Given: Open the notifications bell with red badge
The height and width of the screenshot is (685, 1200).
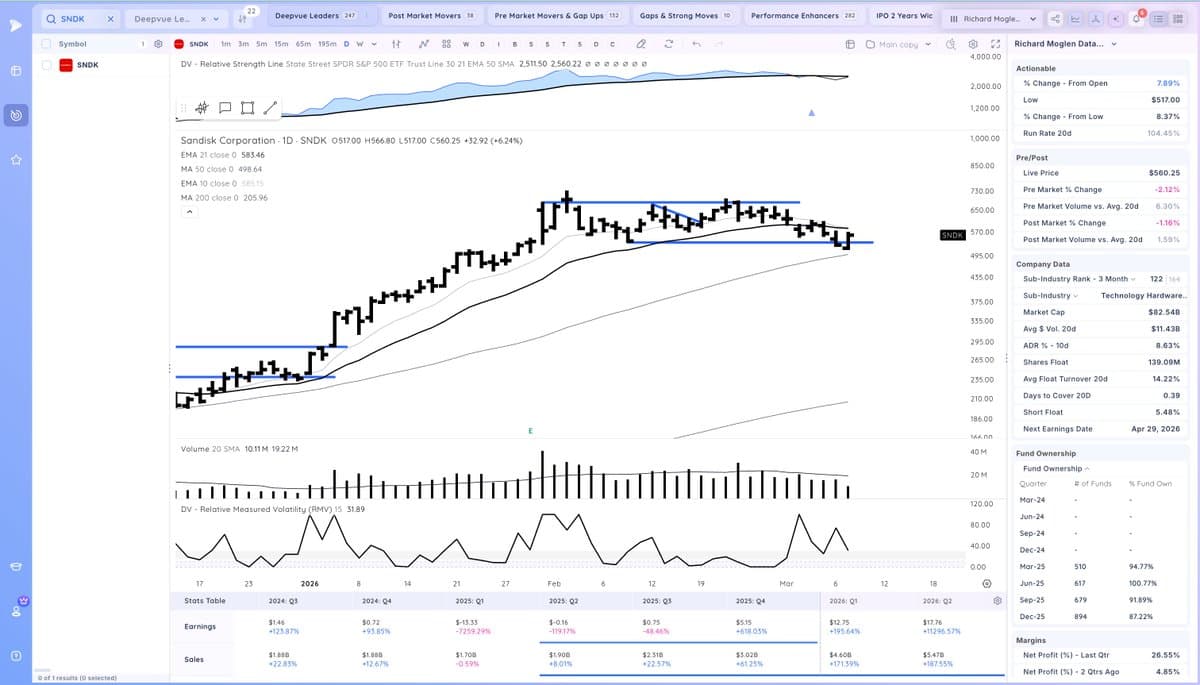Looking at the screenshot, I should point(1136,18).
